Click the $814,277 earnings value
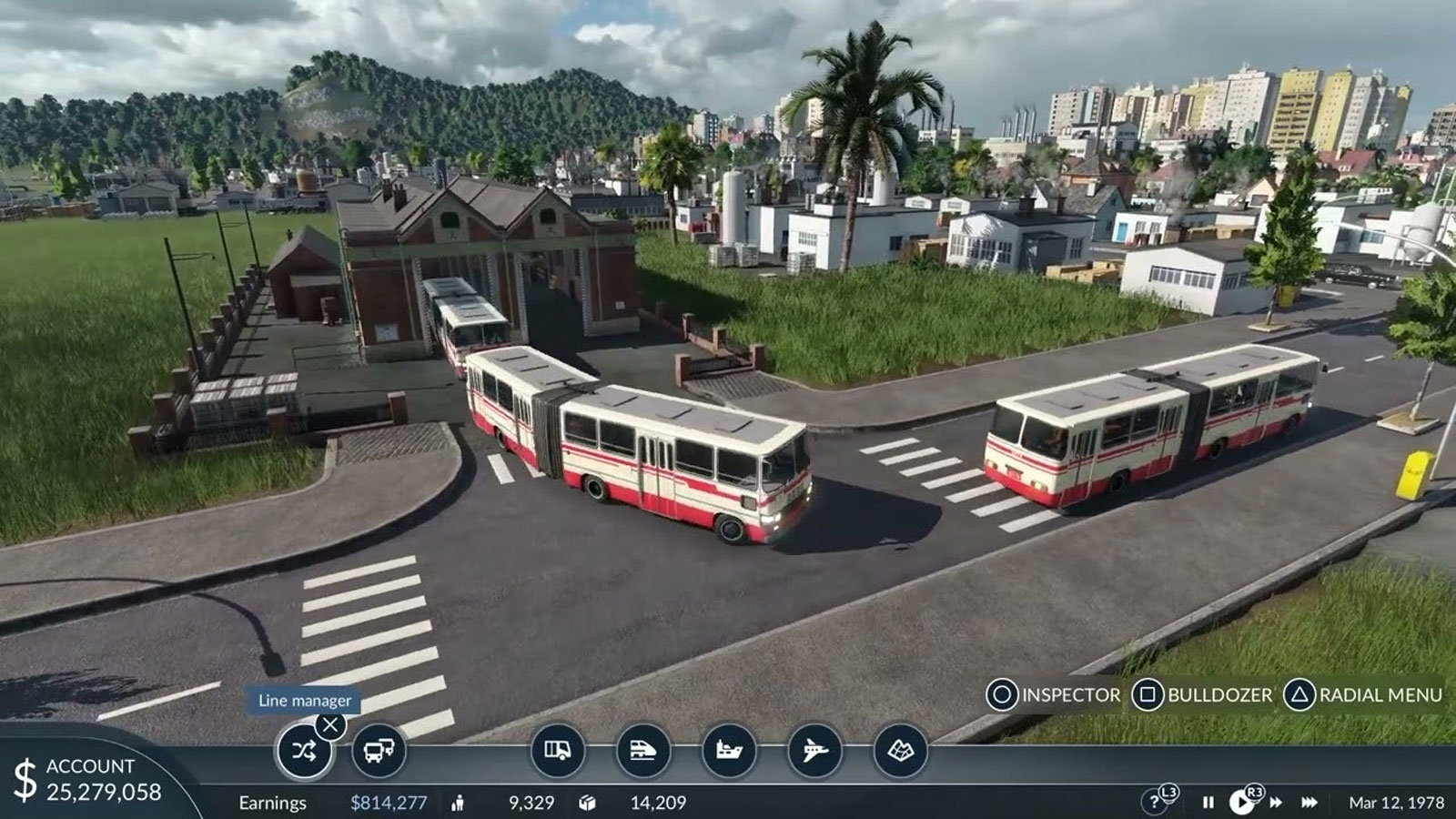The height and width of the screenshot is (819, 1456). (389, 803)
